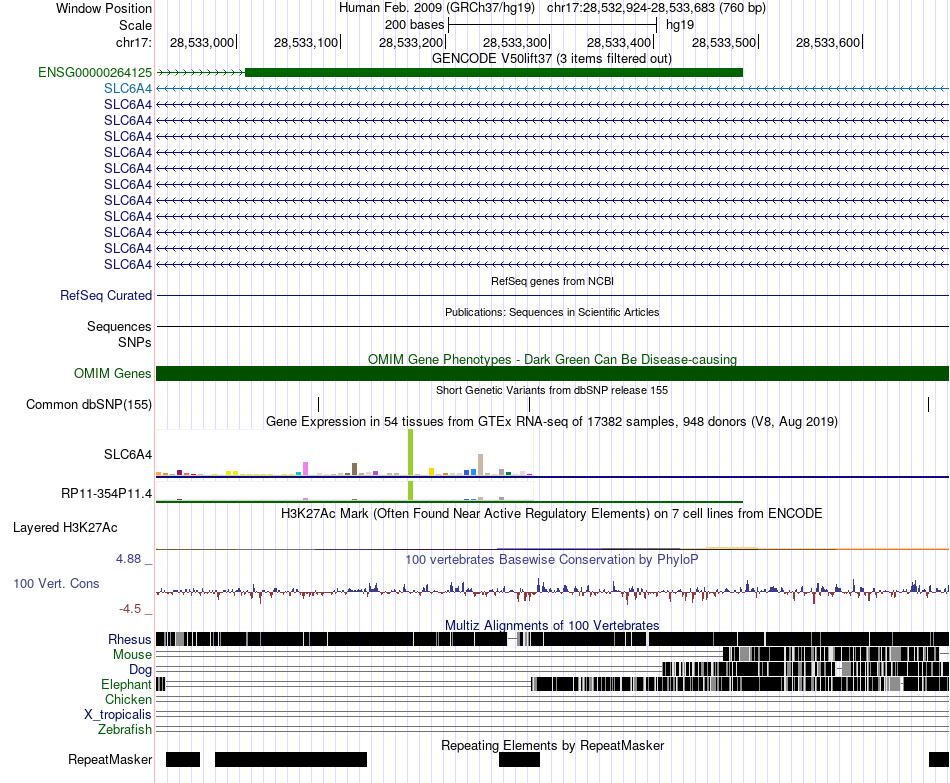The height and width of the screenshot is (783, 950).
Task: Click the dbSNP variant tick at far right
Action: pyautogui.click(x=928, y=404)
